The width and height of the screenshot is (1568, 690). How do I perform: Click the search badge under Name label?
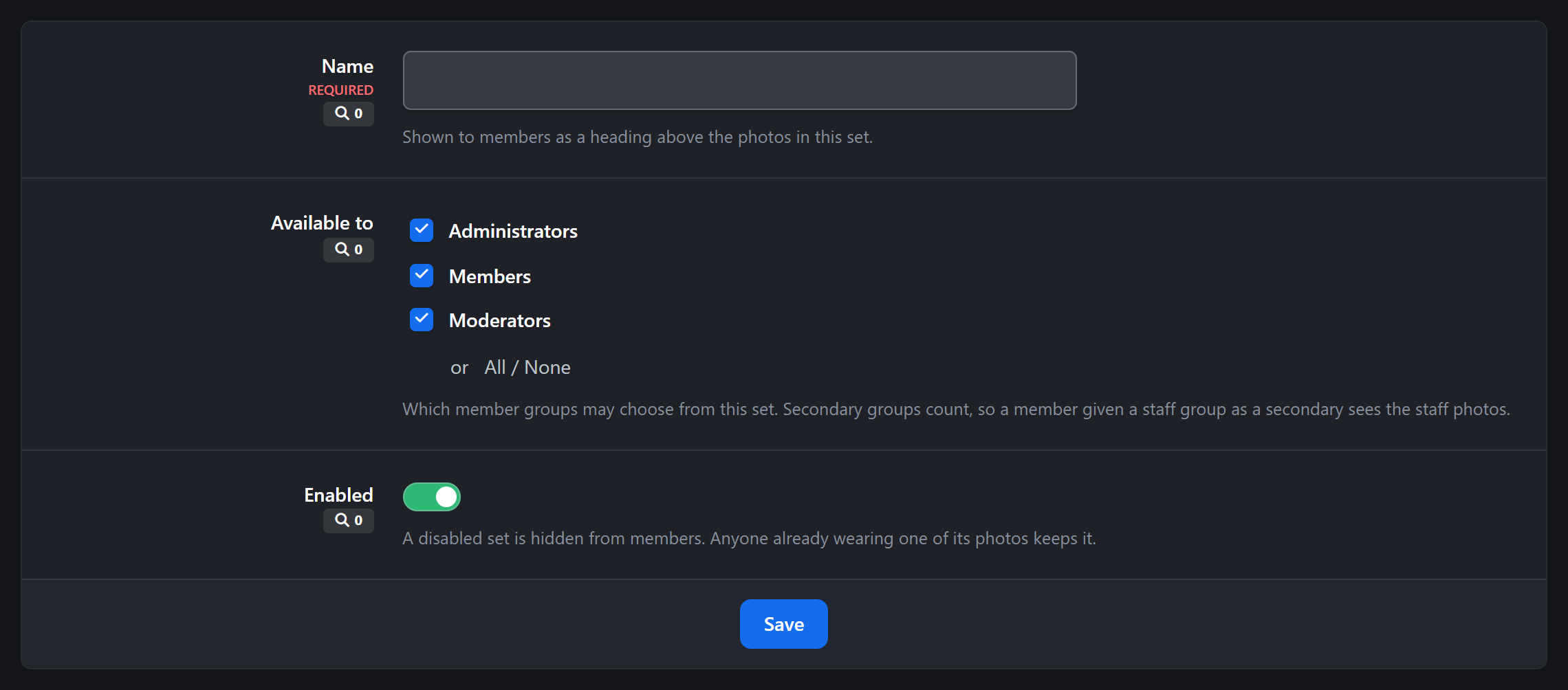(349, 113)
